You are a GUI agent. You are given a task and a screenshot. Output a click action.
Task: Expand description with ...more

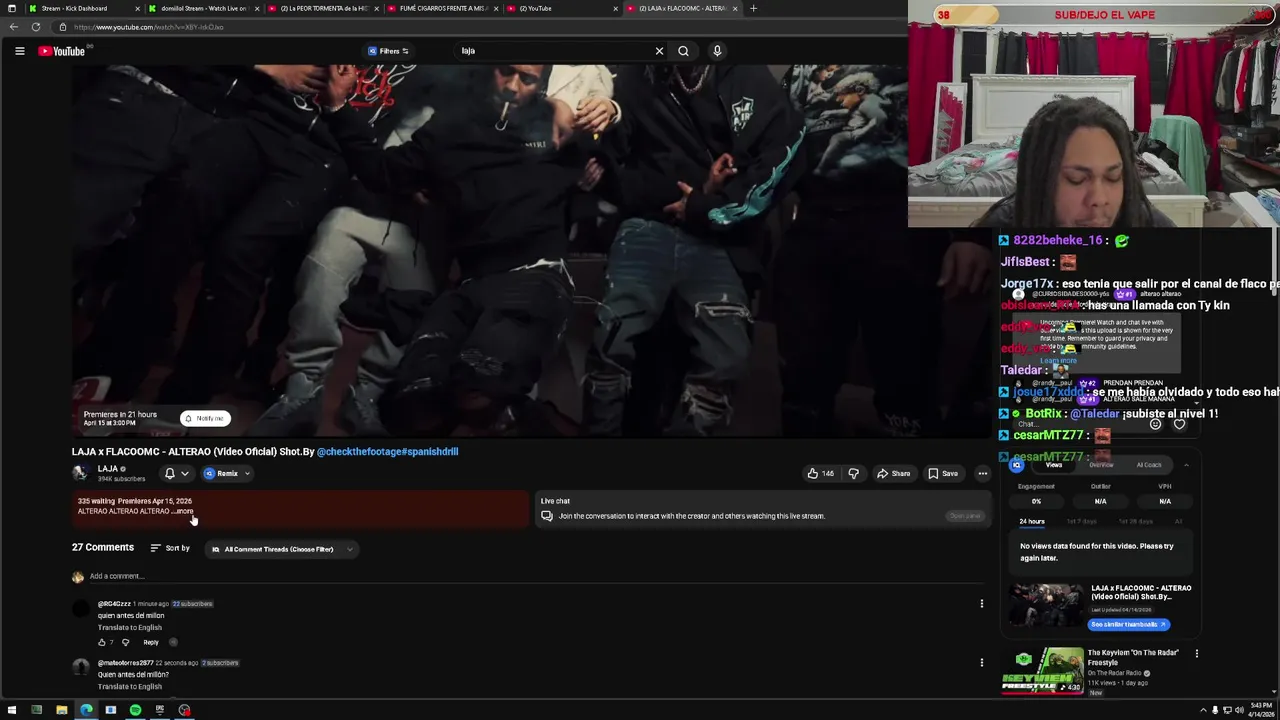(184, 511)
